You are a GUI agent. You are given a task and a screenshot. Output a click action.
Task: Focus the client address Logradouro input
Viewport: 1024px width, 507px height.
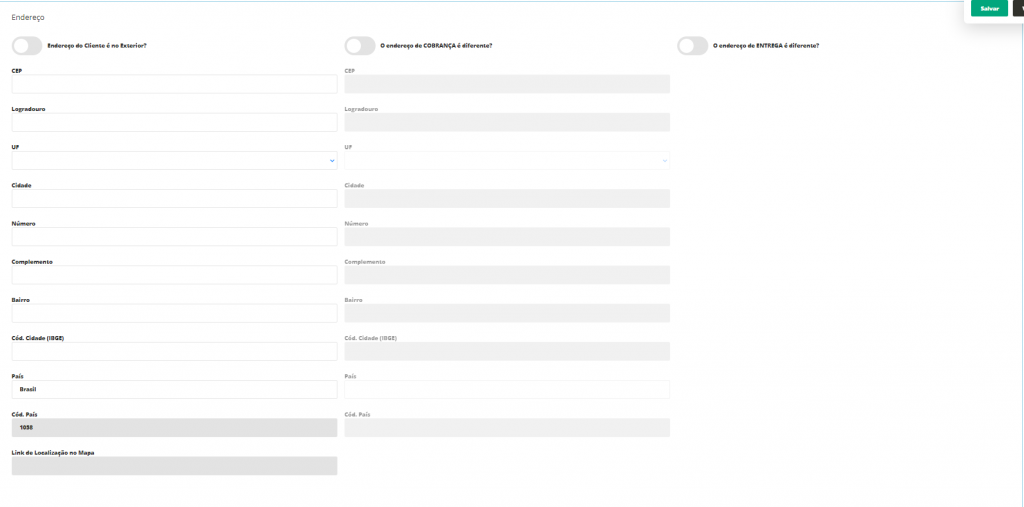point(174,122)
